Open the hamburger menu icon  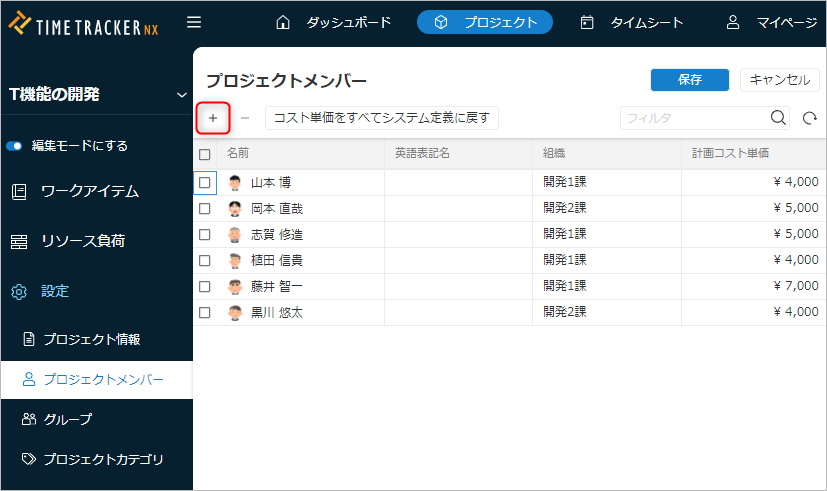(194, 22)
